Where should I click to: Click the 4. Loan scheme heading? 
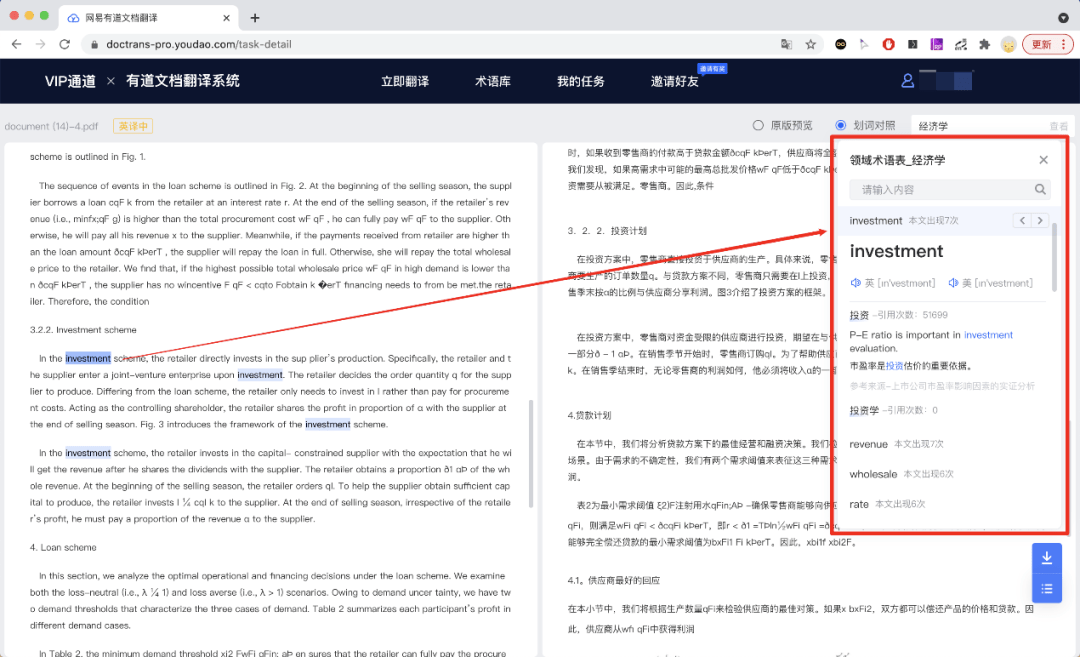(63, 548)
